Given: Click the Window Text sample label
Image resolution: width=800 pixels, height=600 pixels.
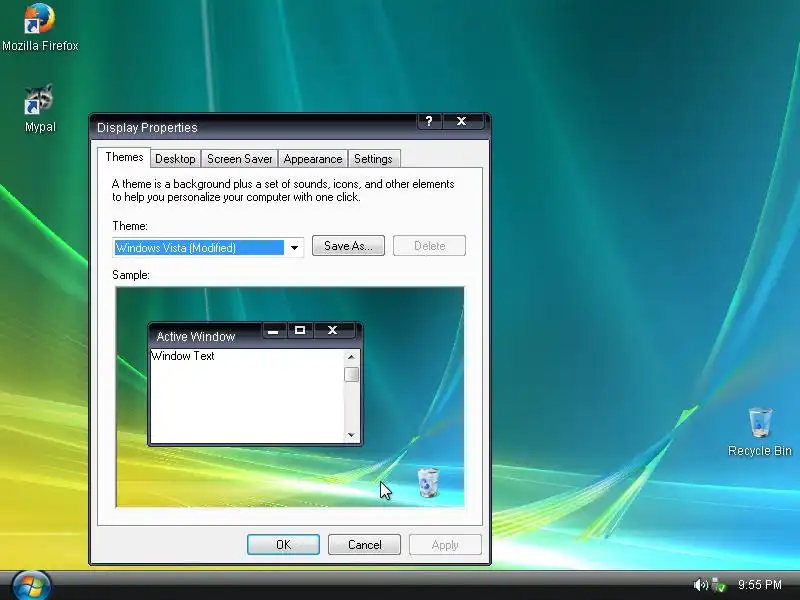Looking at the screenshot, I should (183, 356).
